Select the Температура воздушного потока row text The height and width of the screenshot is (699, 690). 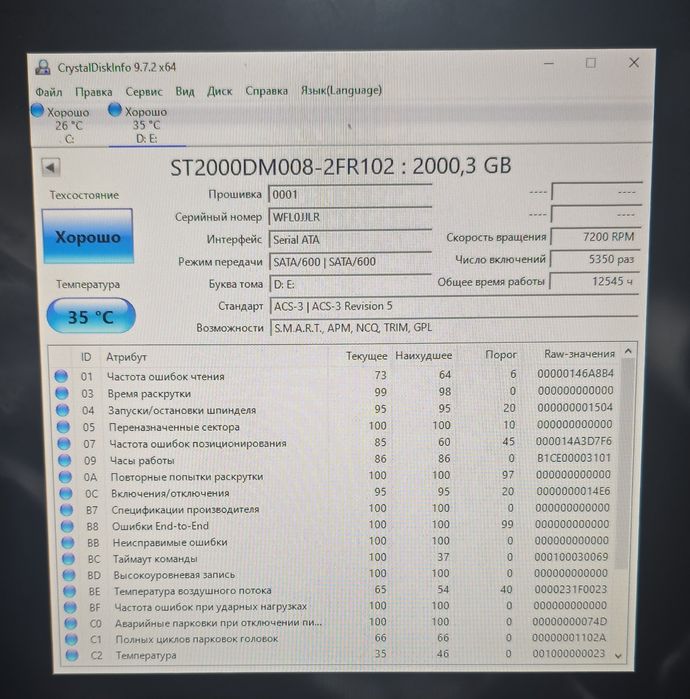point(193,591)
